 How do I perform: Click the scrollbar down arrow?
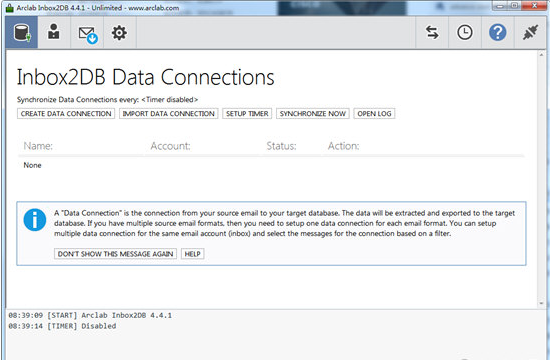pyautogui.click(x=541, y=304)
